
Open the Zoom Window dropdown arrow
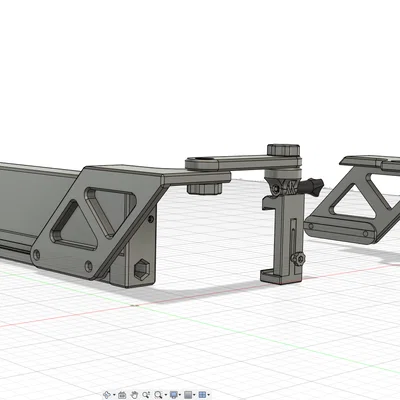166,395
